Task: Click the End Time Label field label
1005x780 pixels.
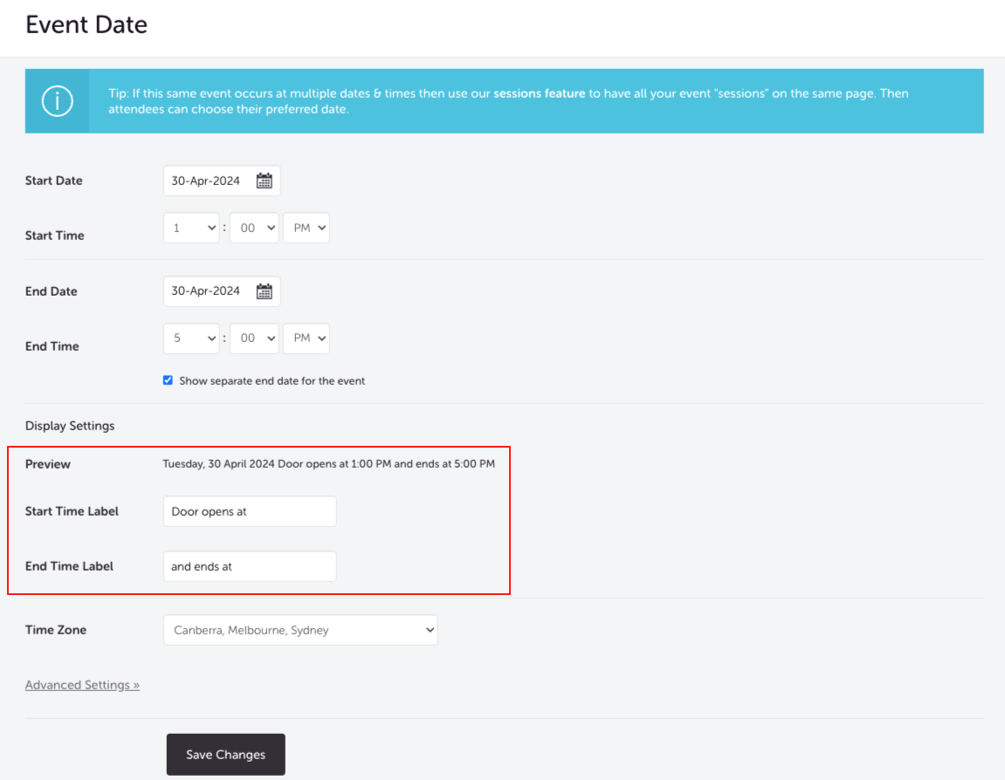Action: click(69, 567)
